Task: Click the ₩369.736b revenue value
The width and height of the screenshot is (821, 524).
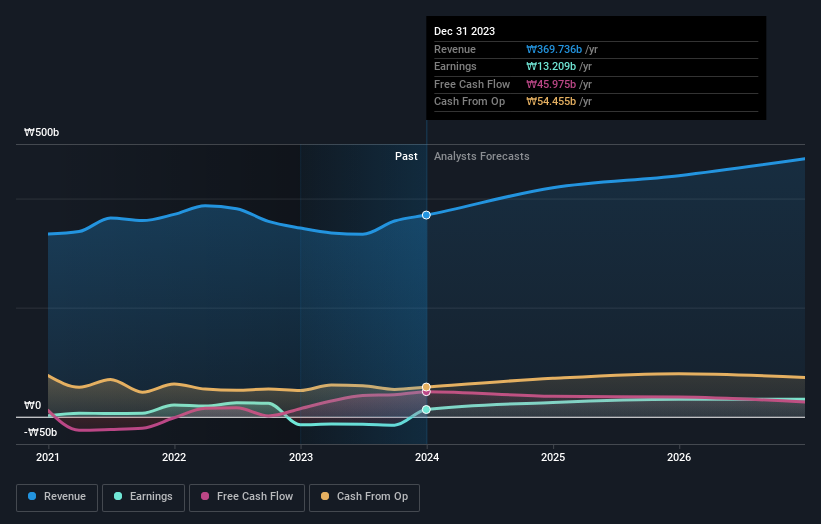Action: point(554,49)
